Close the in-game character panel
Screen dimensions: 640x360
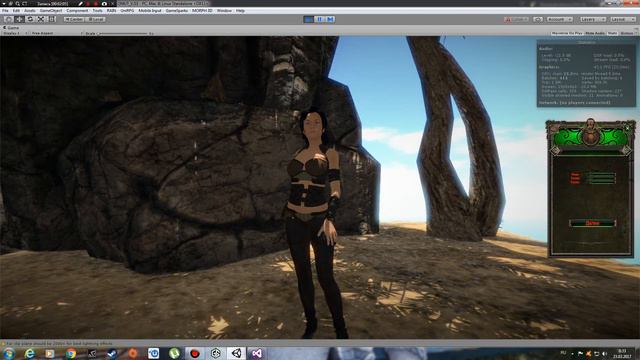click(x=628, y=128)
